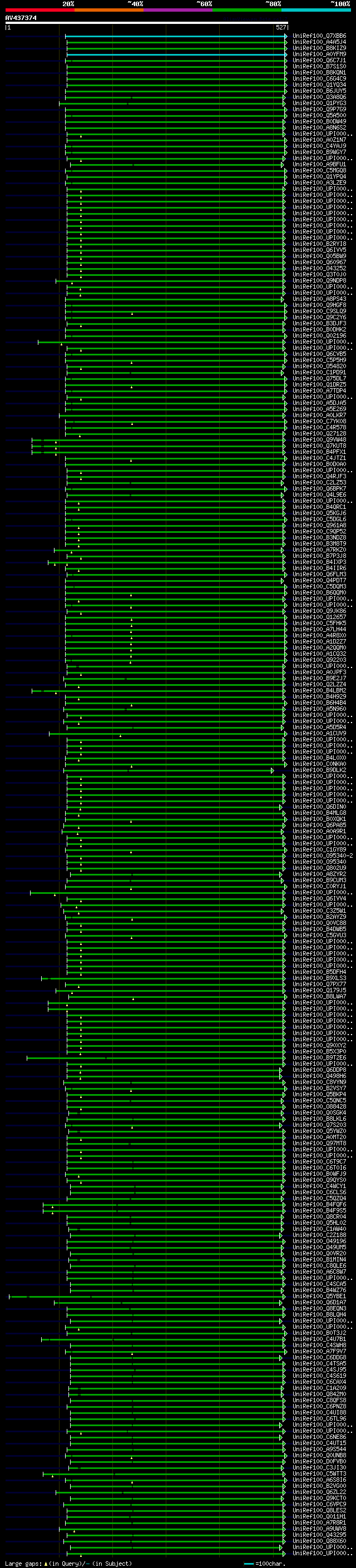Open hit UniRef100_A8N6S2
356x1568 pixels.
tap(319, 127)
